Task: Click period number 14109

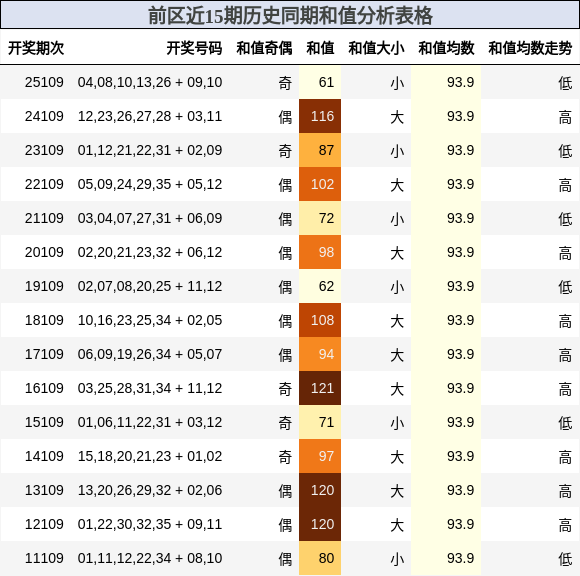Action: coord(44,457)
